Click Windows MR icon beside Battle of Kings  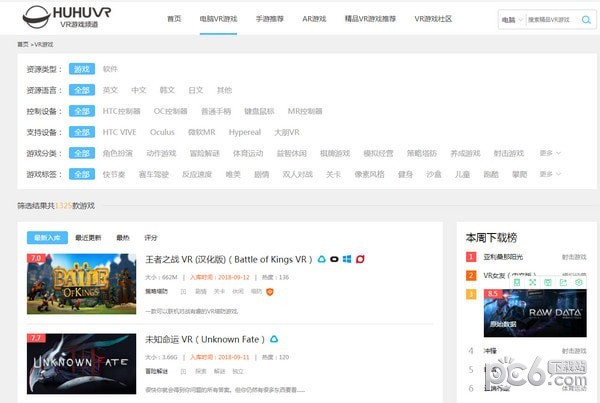point(347,259)
